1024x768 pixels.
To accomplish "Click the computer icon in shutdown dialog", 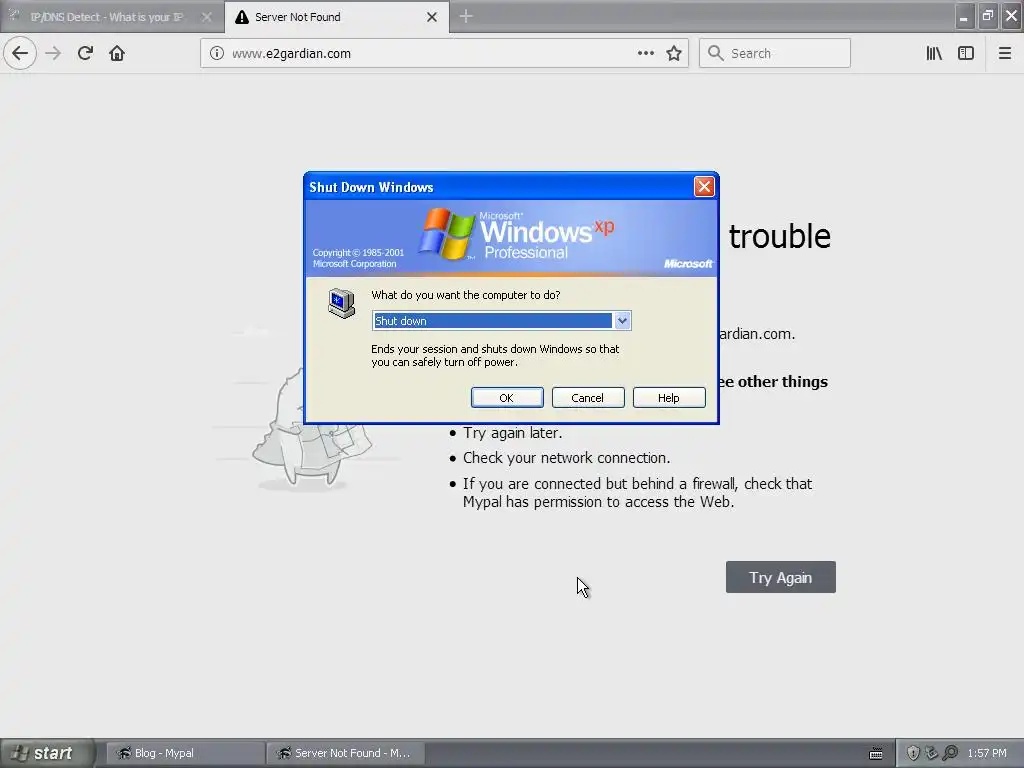I will point(342,304).
